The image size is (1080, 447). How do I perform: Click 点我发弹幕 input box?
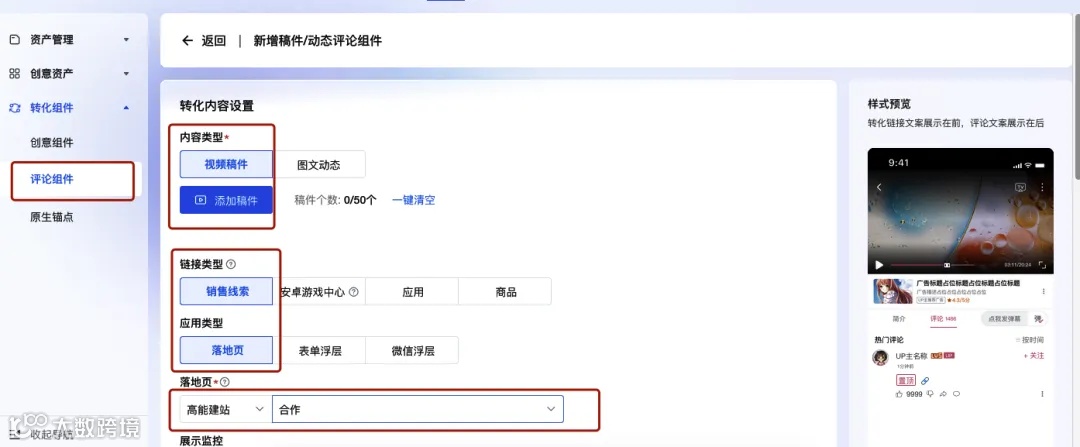pyautogui.click(x=1004, y=319)
